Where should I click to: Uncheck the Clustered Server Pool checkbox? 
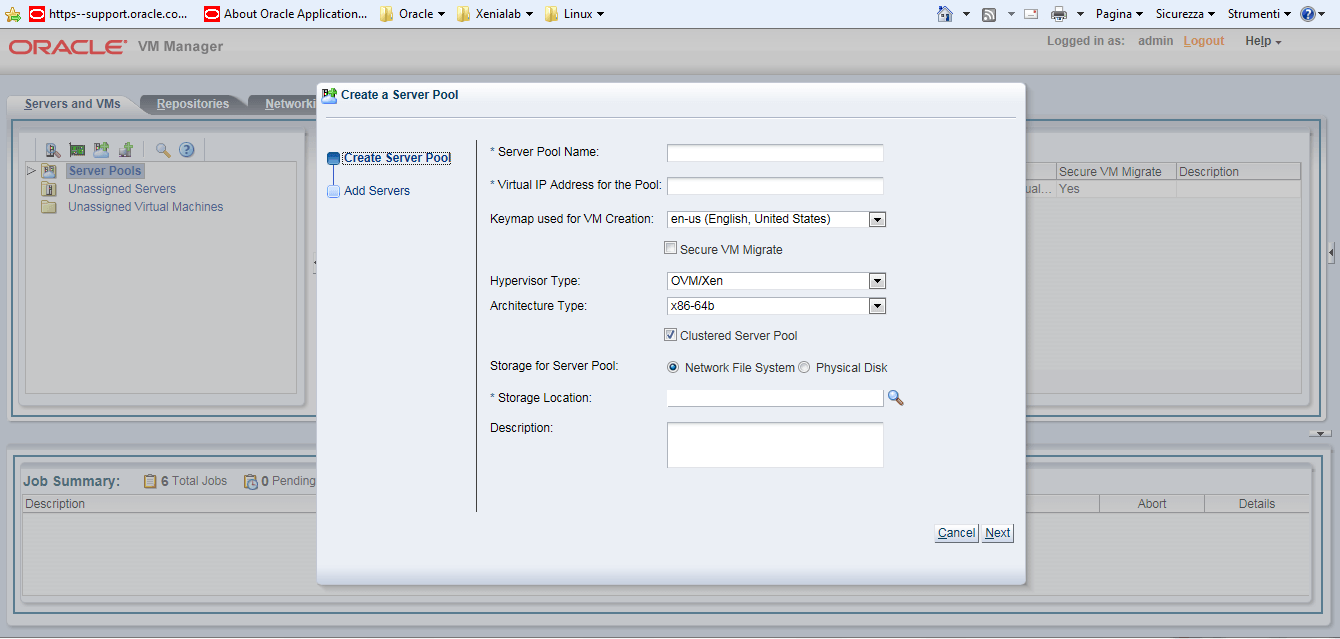click(x=671, y=335)
